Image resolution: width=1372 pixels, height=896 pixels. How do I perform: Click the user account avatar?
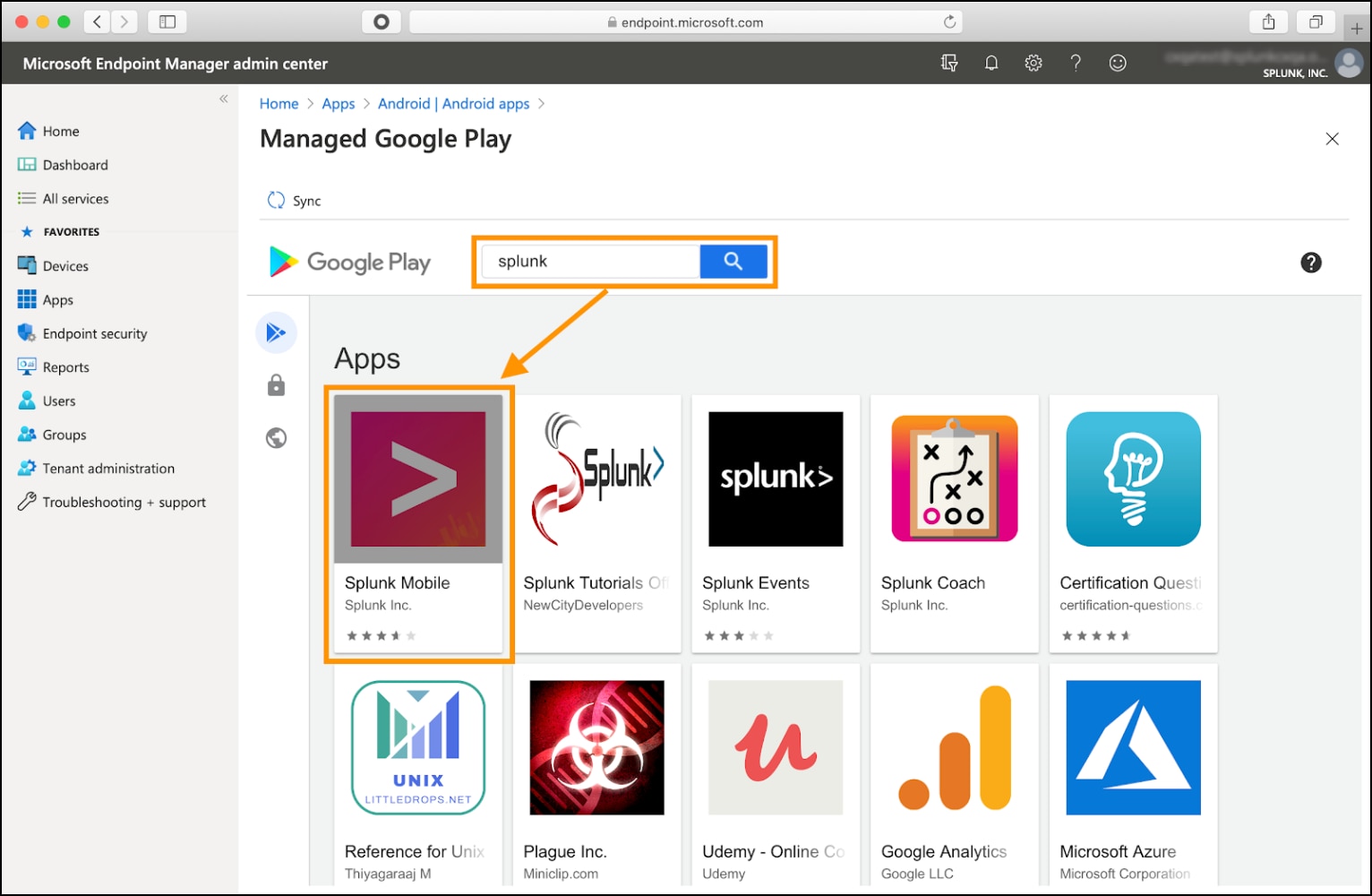click(x=1348, y=63)
